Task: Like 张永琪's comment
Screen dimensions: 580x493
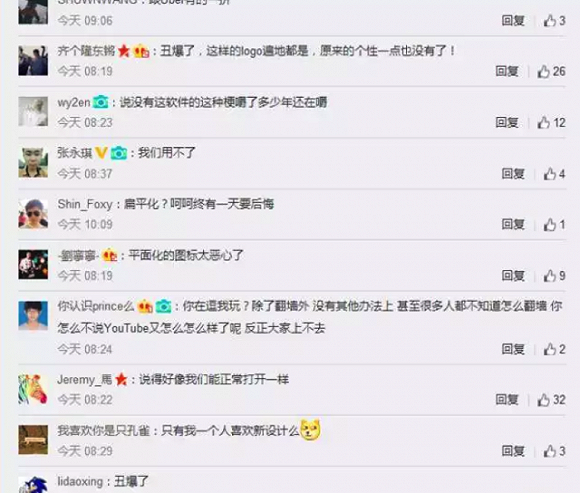Action: tap(554, 174)
